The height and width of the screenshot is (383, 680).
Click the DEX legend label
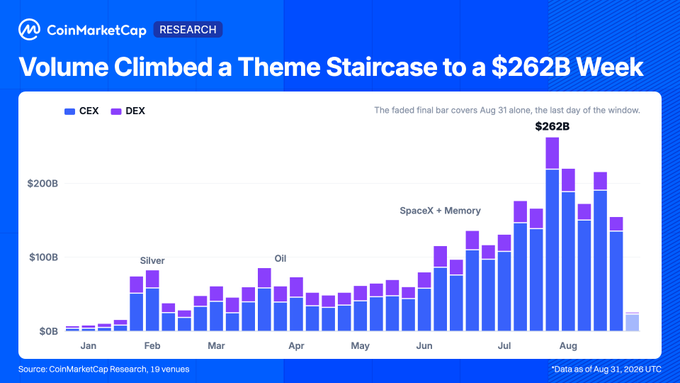click(x=135, y=111)
